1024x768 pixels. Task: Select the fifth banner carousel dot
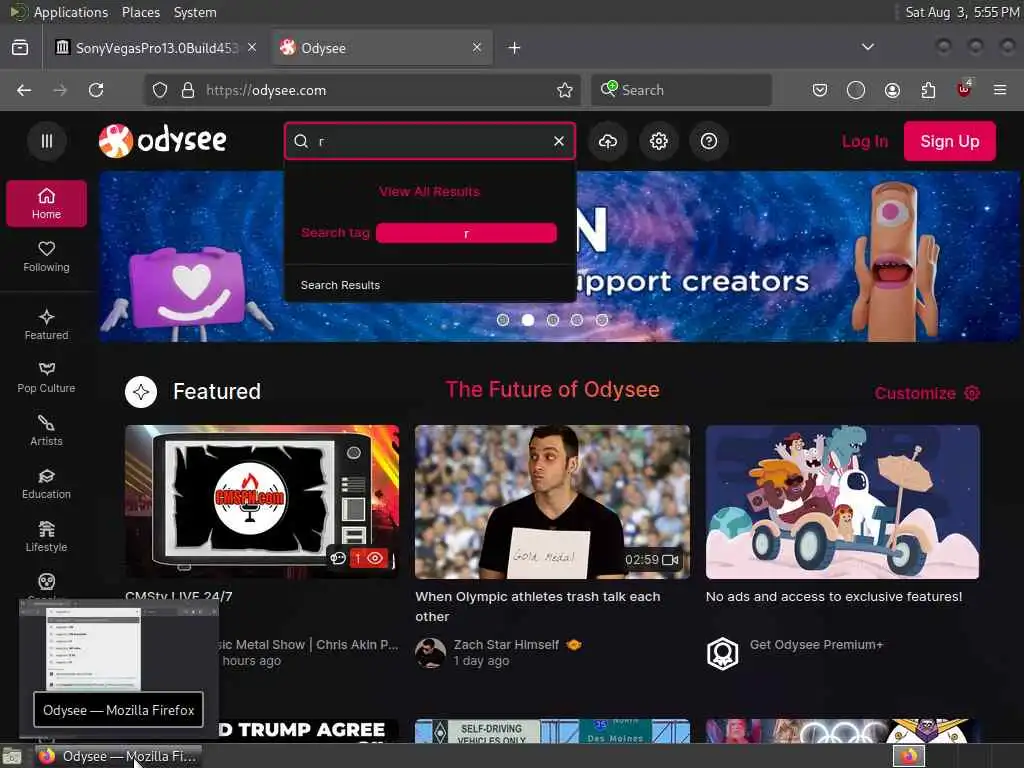pos(601,320)
